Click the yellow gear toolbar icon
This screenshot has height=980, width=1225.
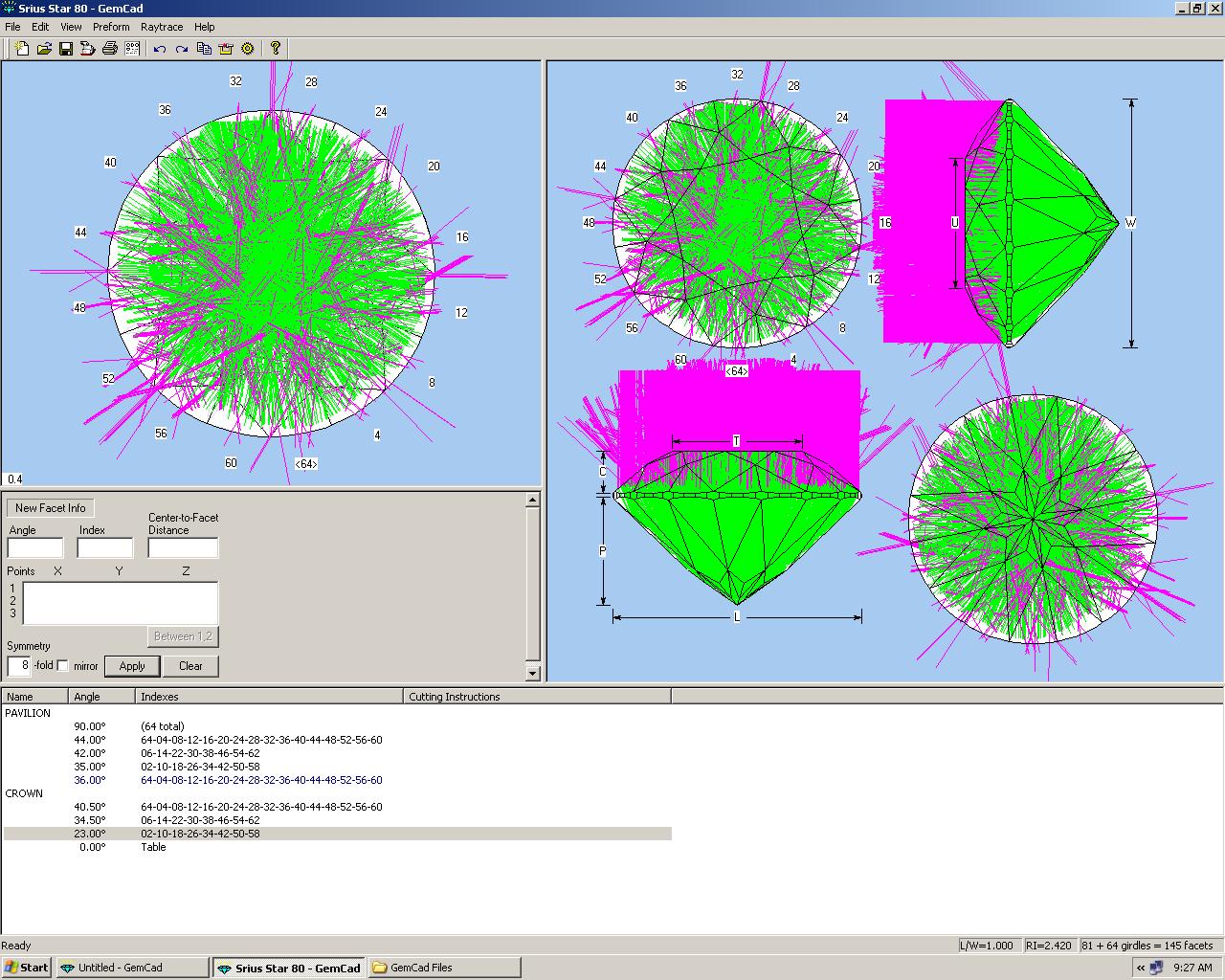pyautogui.click(x=248, y=48)
